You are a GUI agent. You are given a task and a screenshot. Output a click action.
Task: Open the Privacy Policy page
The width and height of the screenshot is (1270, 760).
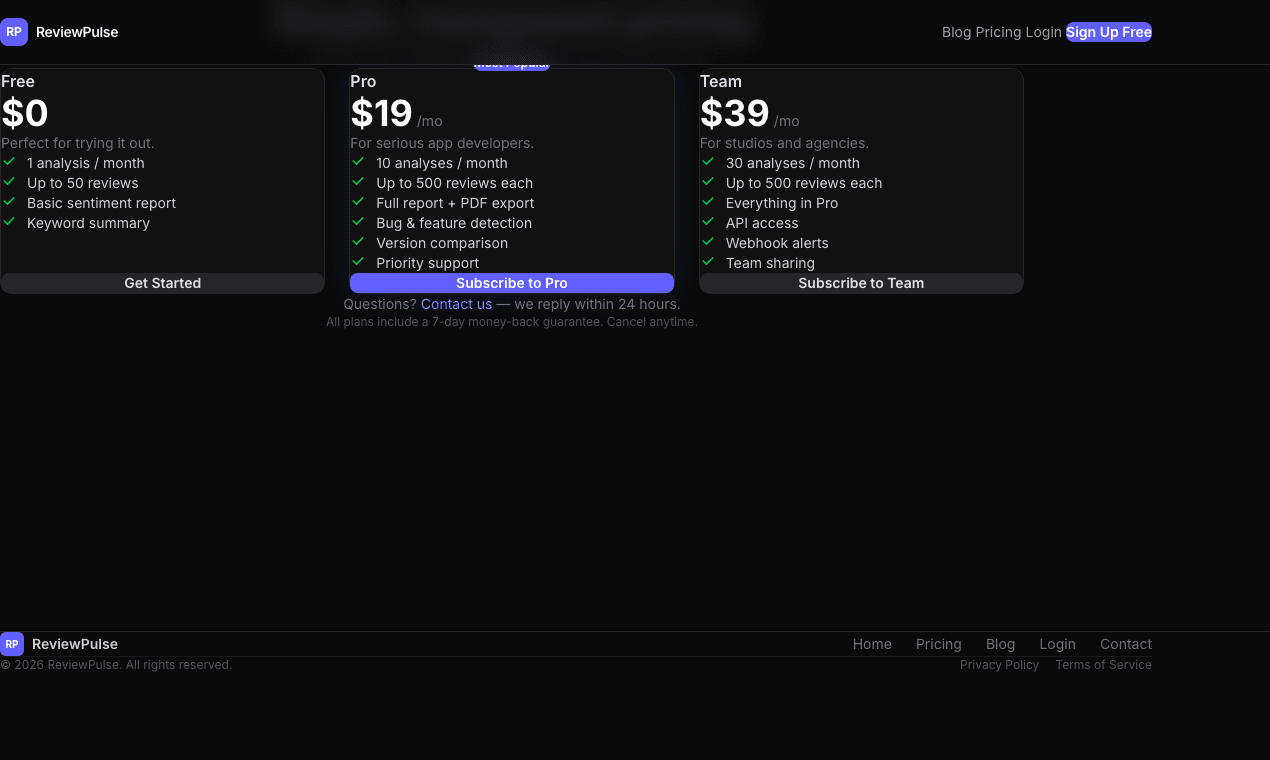[x=999, y=664]
